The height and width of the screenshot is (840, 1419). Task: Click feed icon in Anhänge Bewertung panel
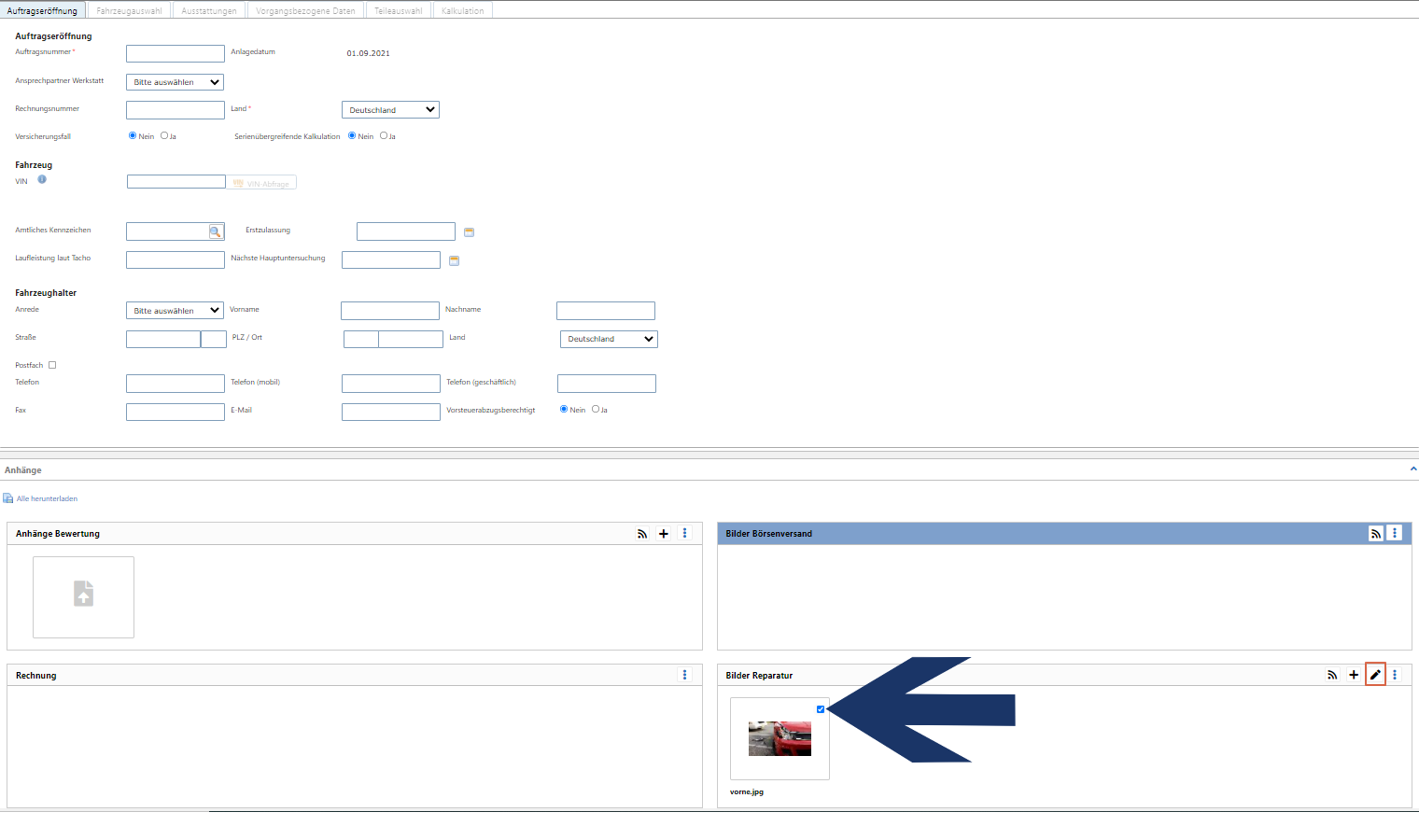[642, 534]
